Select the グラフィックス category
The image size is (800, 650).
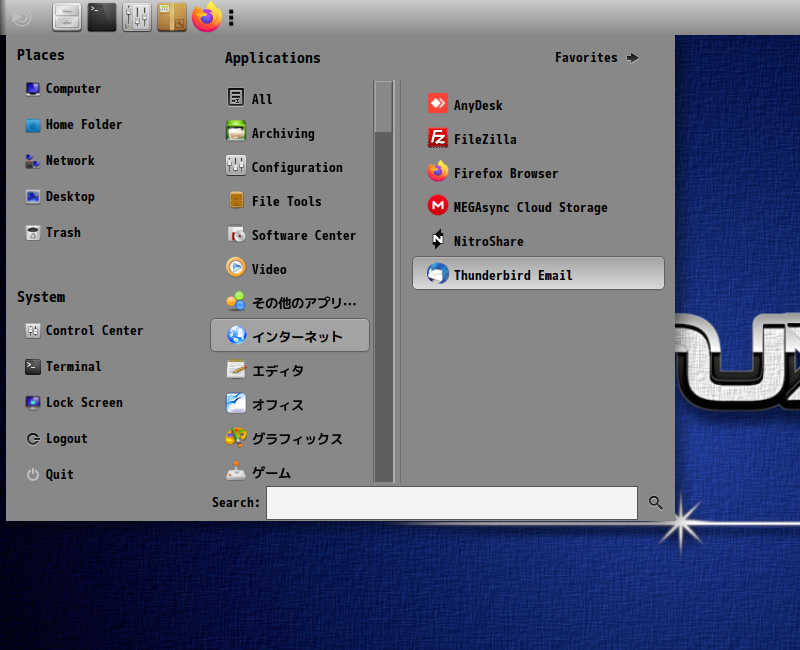290,437
